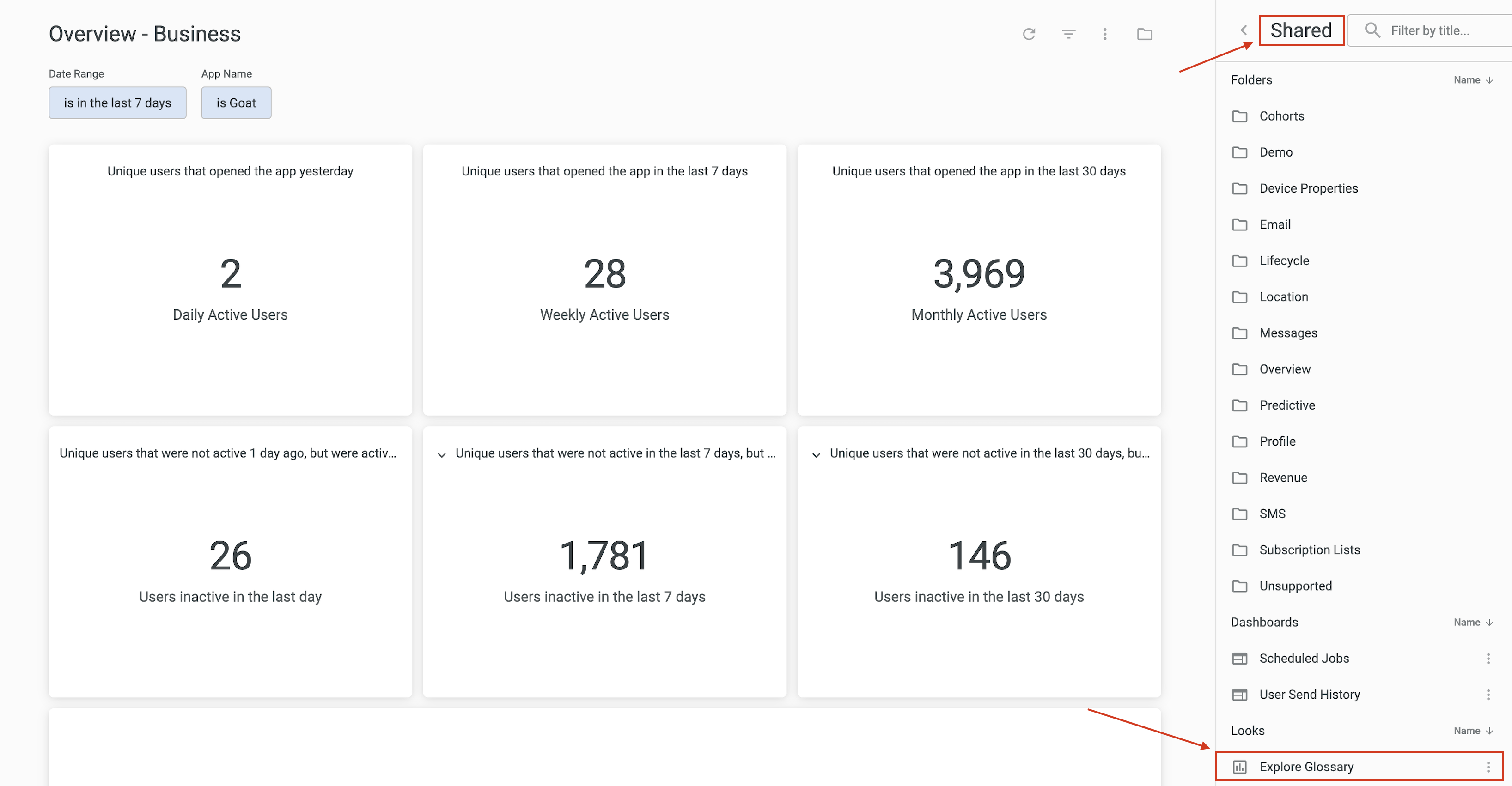
Task: Go back using the left chevron arrow
Action: tap(1243, 30)
